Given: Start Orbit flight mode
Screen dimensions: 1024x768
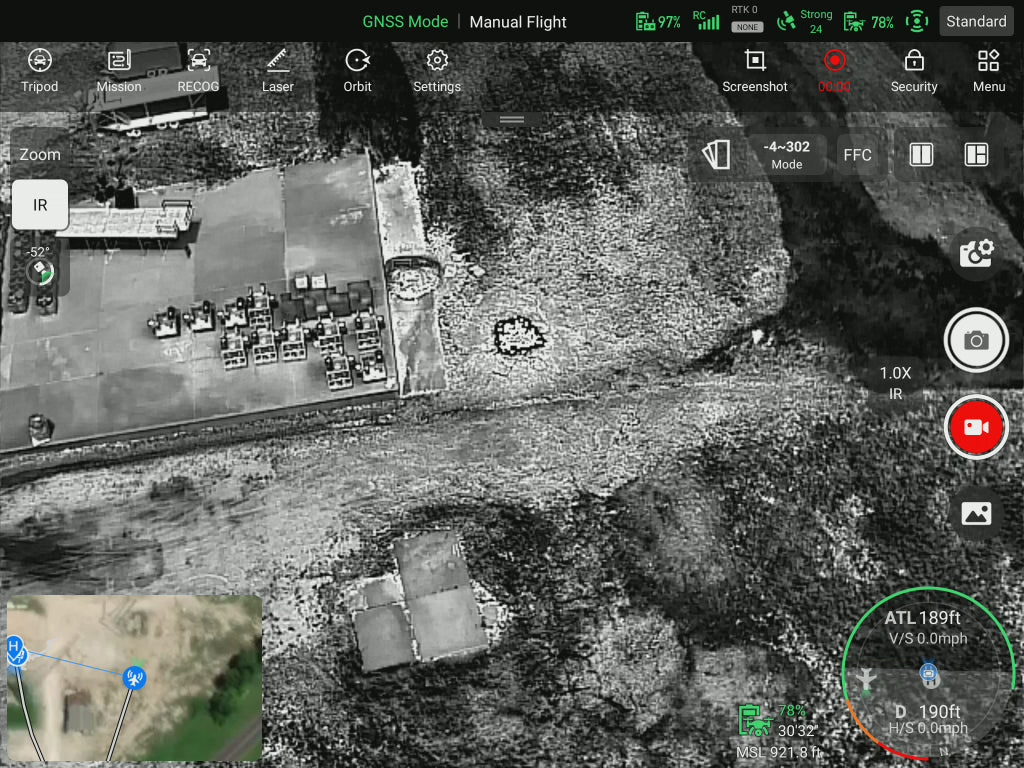Looking at the screenshot, I should click(357, 70).
